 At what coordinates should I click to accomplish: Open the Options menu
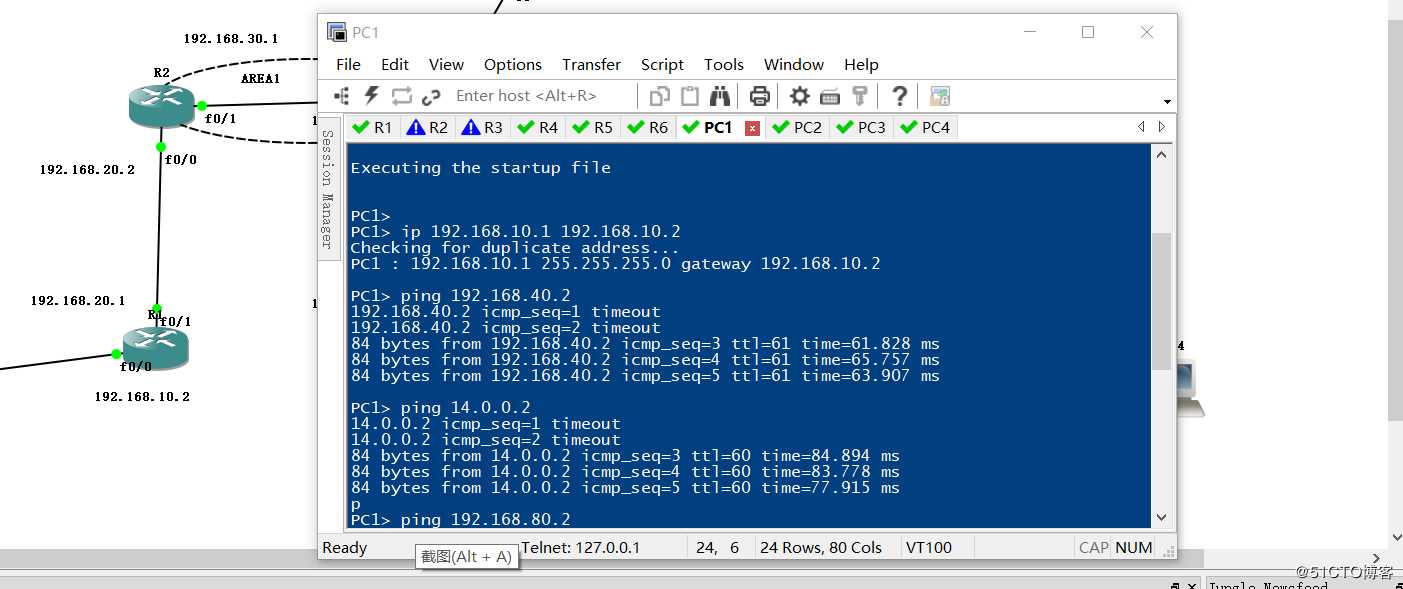pyautogui.click(x=513, y=64)
